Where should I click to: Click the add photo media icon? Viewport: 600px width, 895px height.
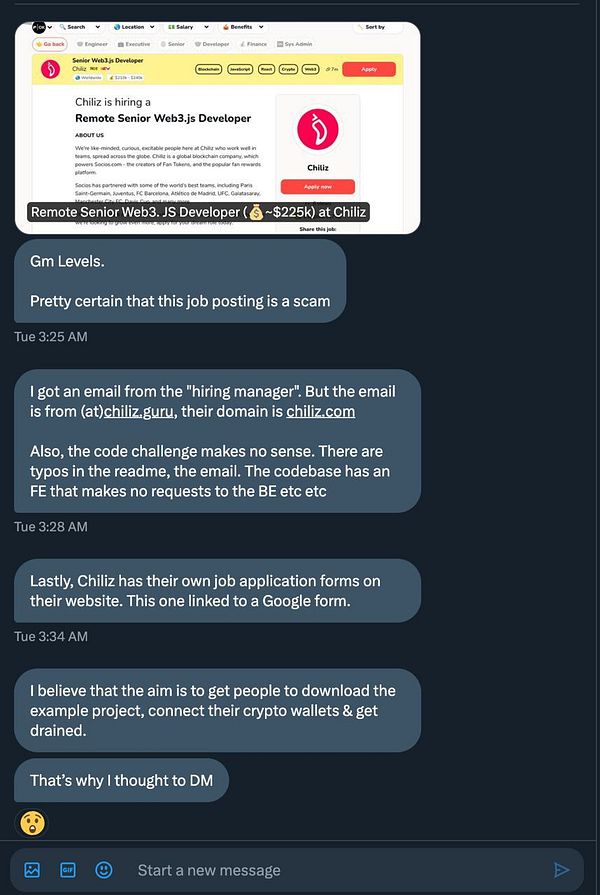(x=32, y=870)
